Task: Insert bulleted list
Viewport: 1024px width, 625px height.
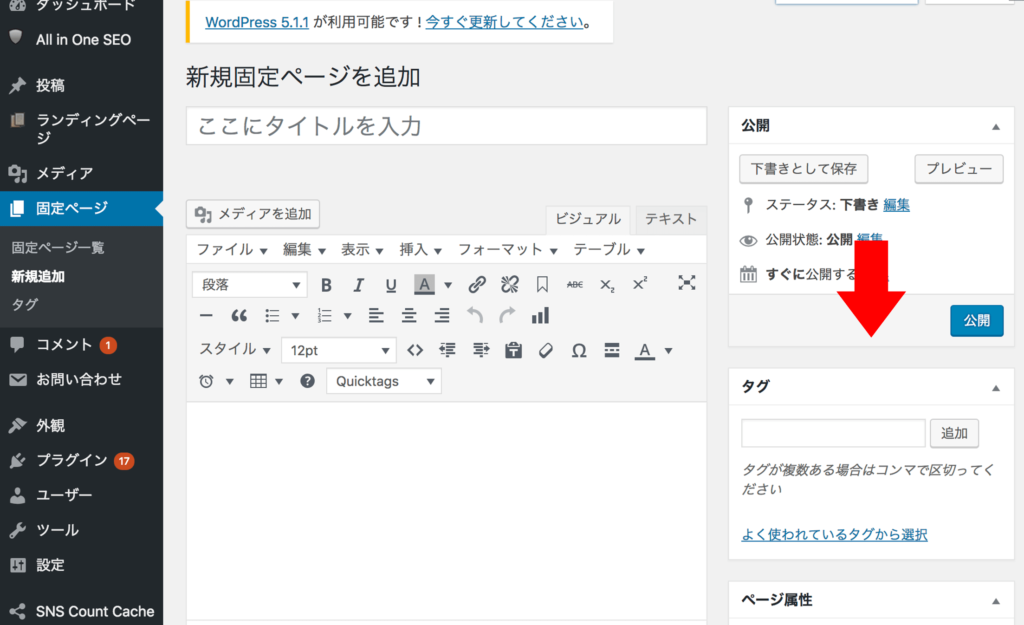Action: tap(272, 316)
